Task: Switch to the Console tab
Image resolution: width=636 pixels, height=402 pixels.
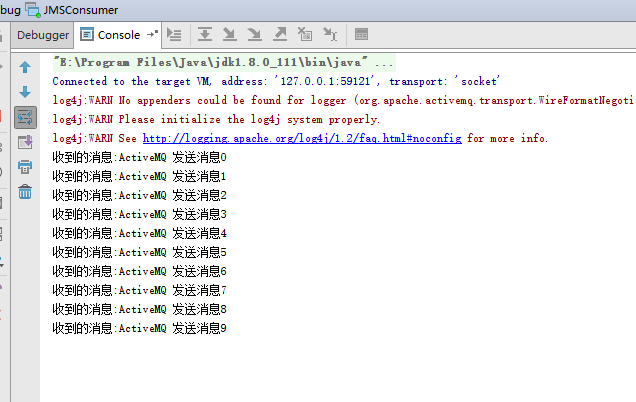Action: pyautogui.click(x=118, y=35)
